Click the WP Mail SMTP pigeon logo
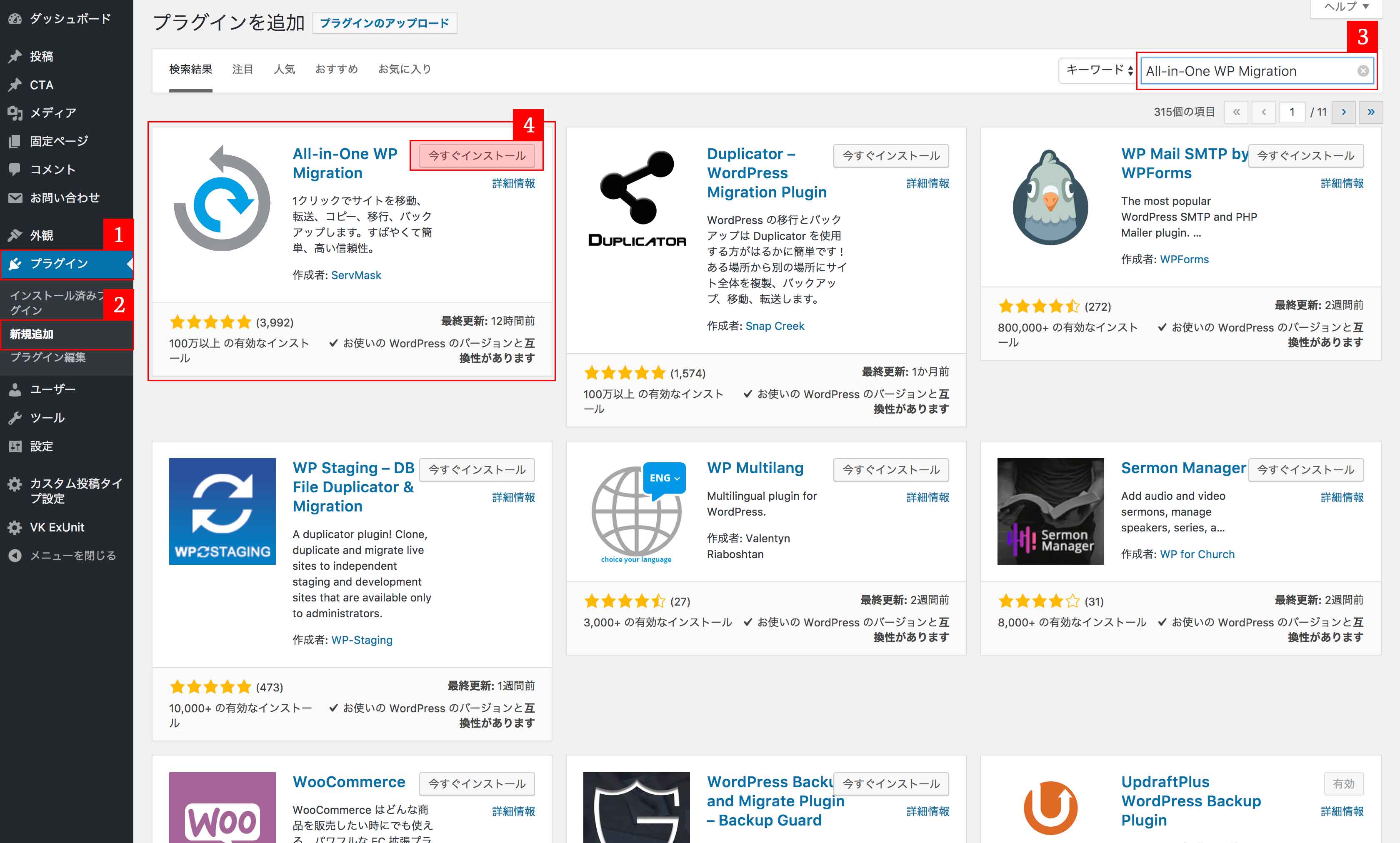The width and height of the screenshot is (1400, 843). tap(1050, 198)
